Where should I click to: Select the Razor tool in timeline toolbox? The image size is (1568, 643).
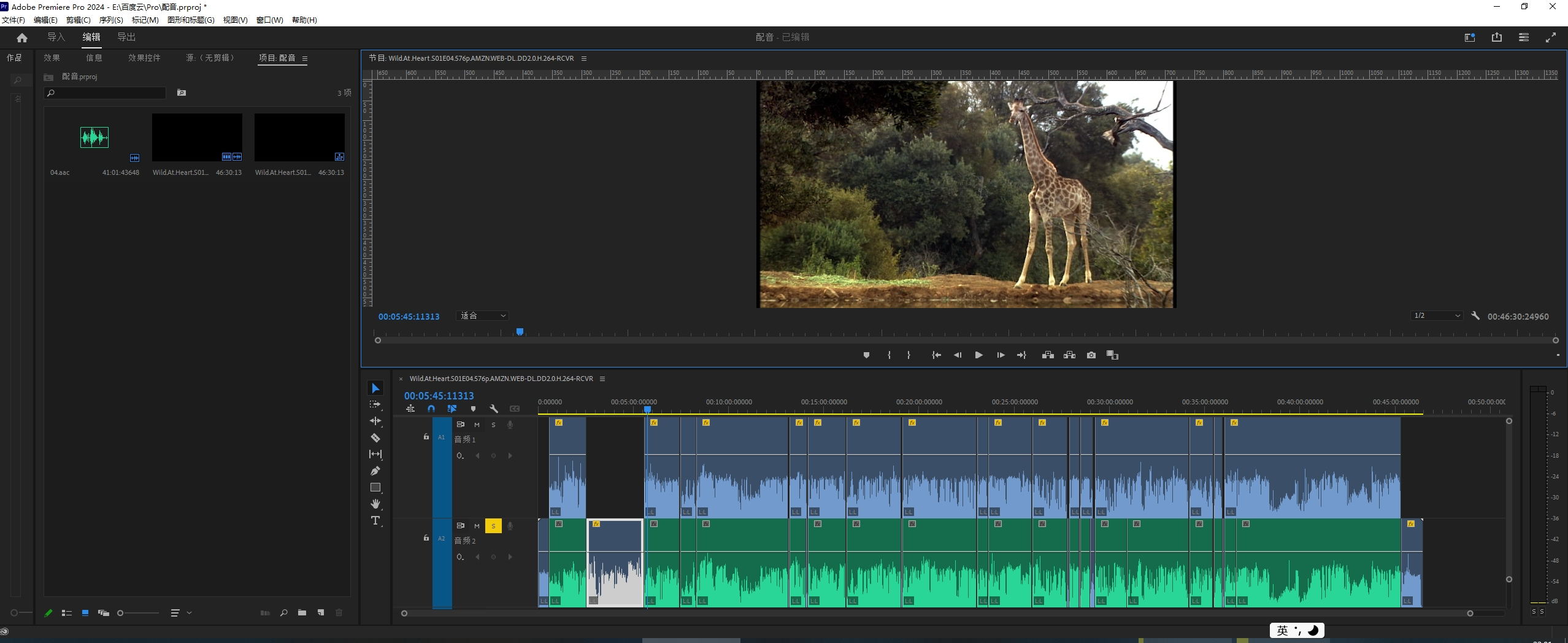click(375, 438)
